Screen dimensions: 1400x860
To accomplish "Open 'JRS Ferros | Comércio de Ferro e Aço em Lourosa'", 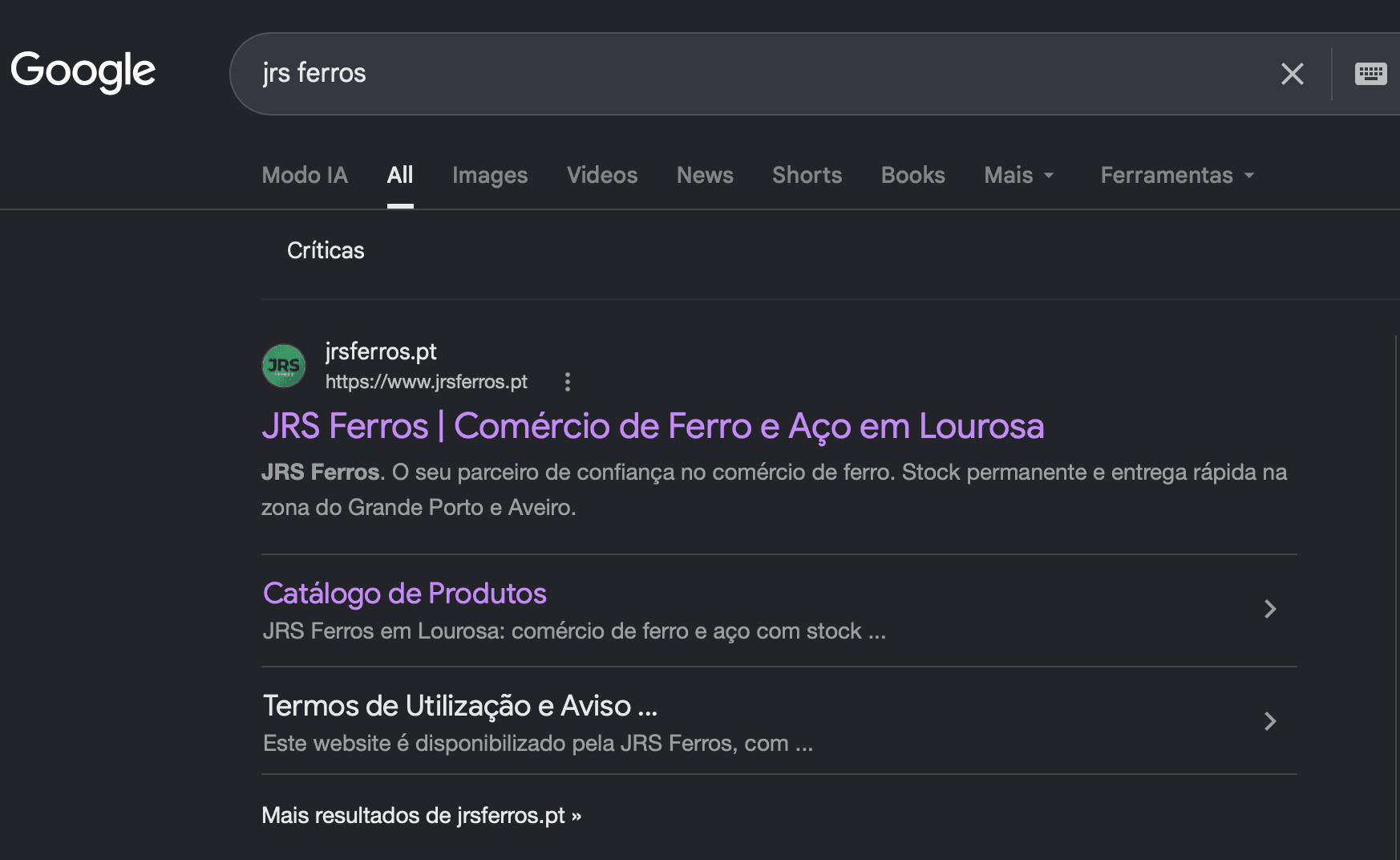I will coord(653,426).
